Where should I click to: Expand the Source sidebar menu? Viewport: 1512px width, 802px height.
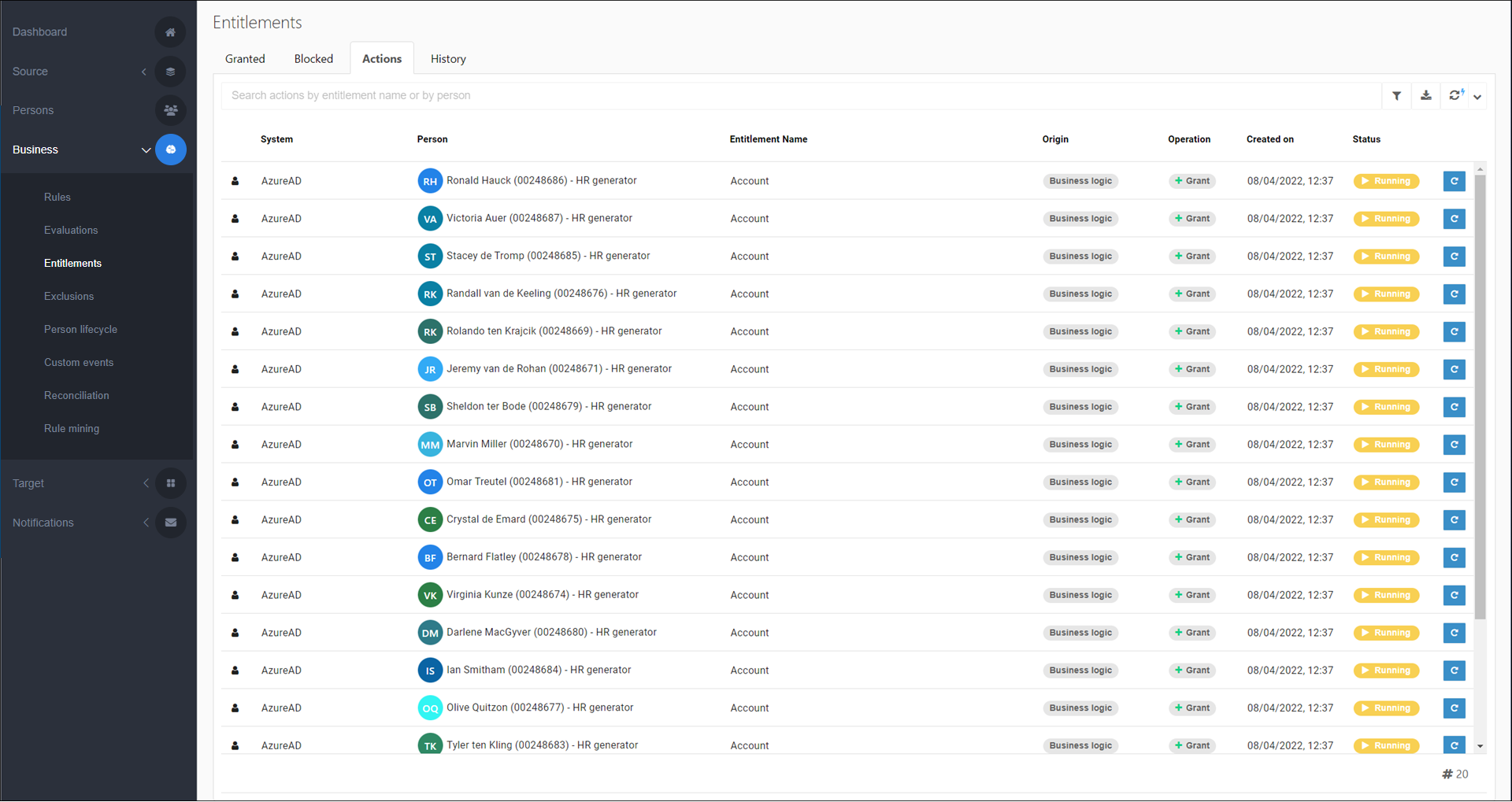click(144, 72)
